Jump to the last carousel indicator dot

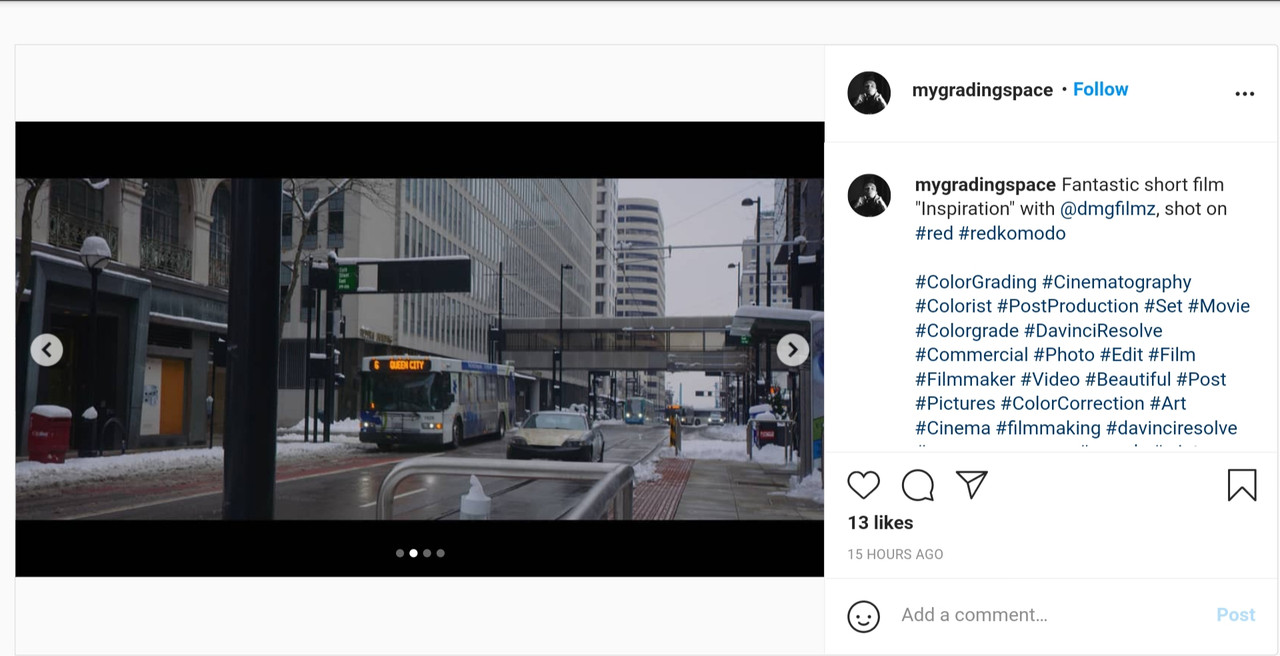(x=440, y=553)
